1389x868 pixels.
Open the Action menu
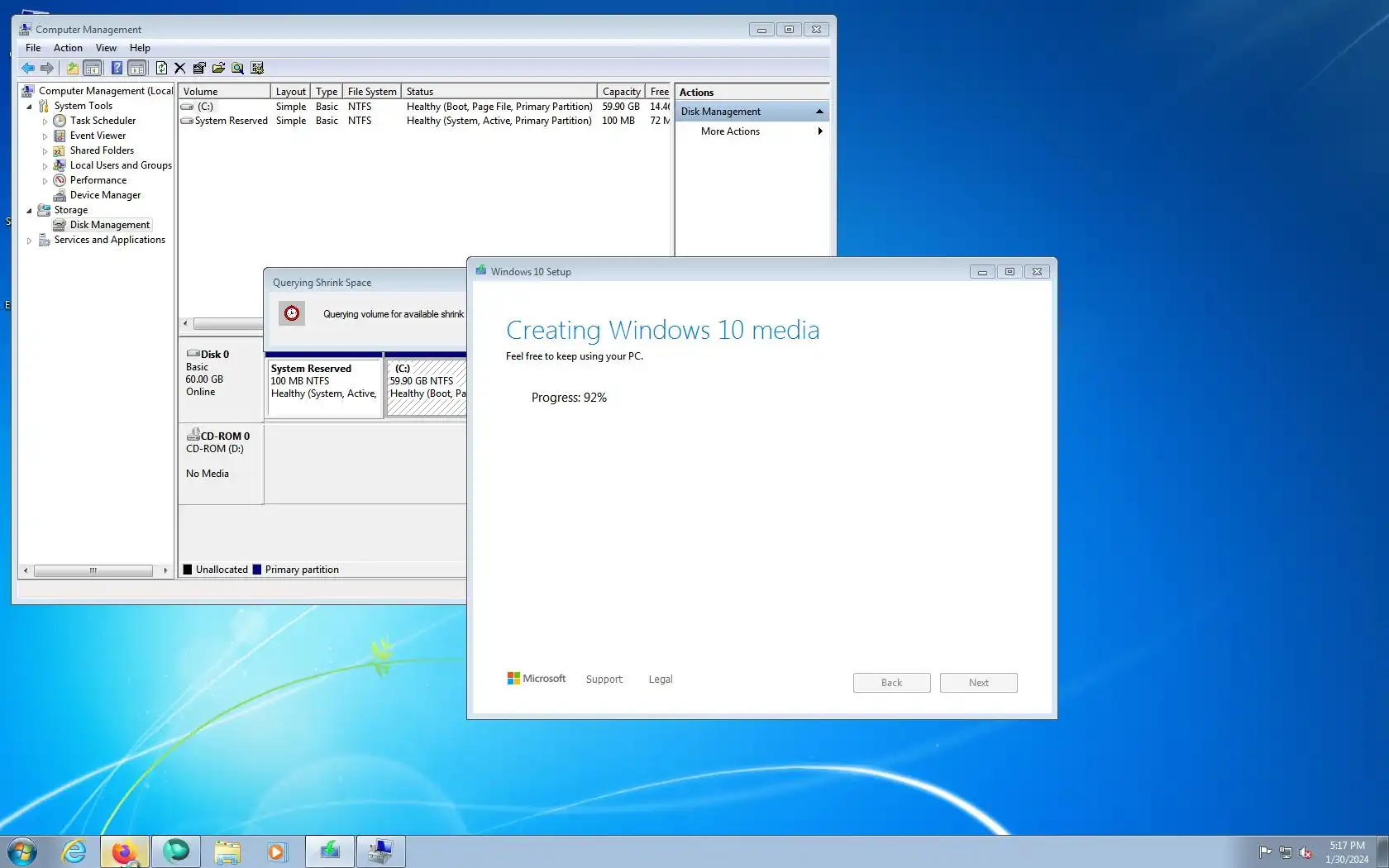point(68,48)
